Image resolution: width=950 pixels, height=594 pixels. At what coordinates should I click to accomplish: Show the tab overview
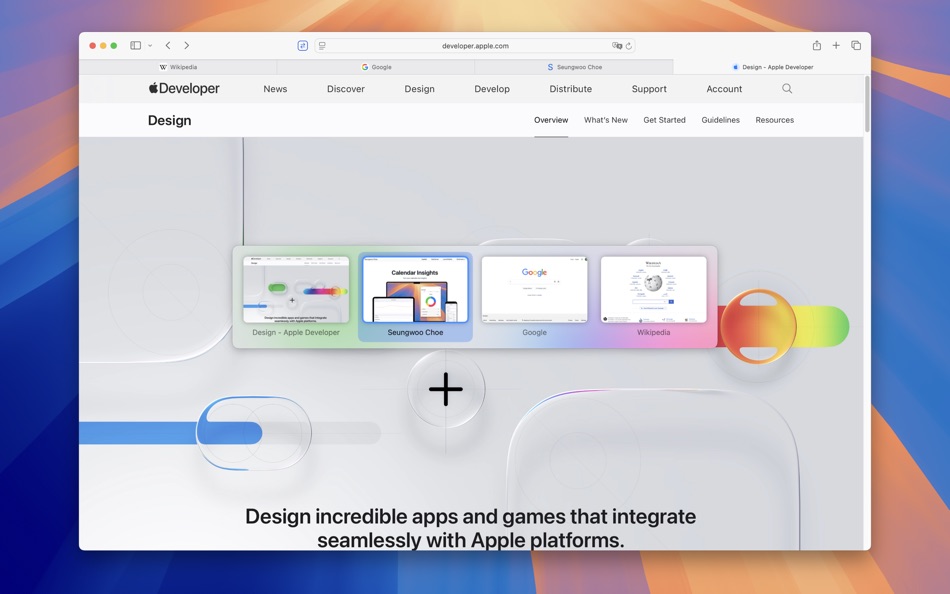pyautogui.click(x=856, y=45)
